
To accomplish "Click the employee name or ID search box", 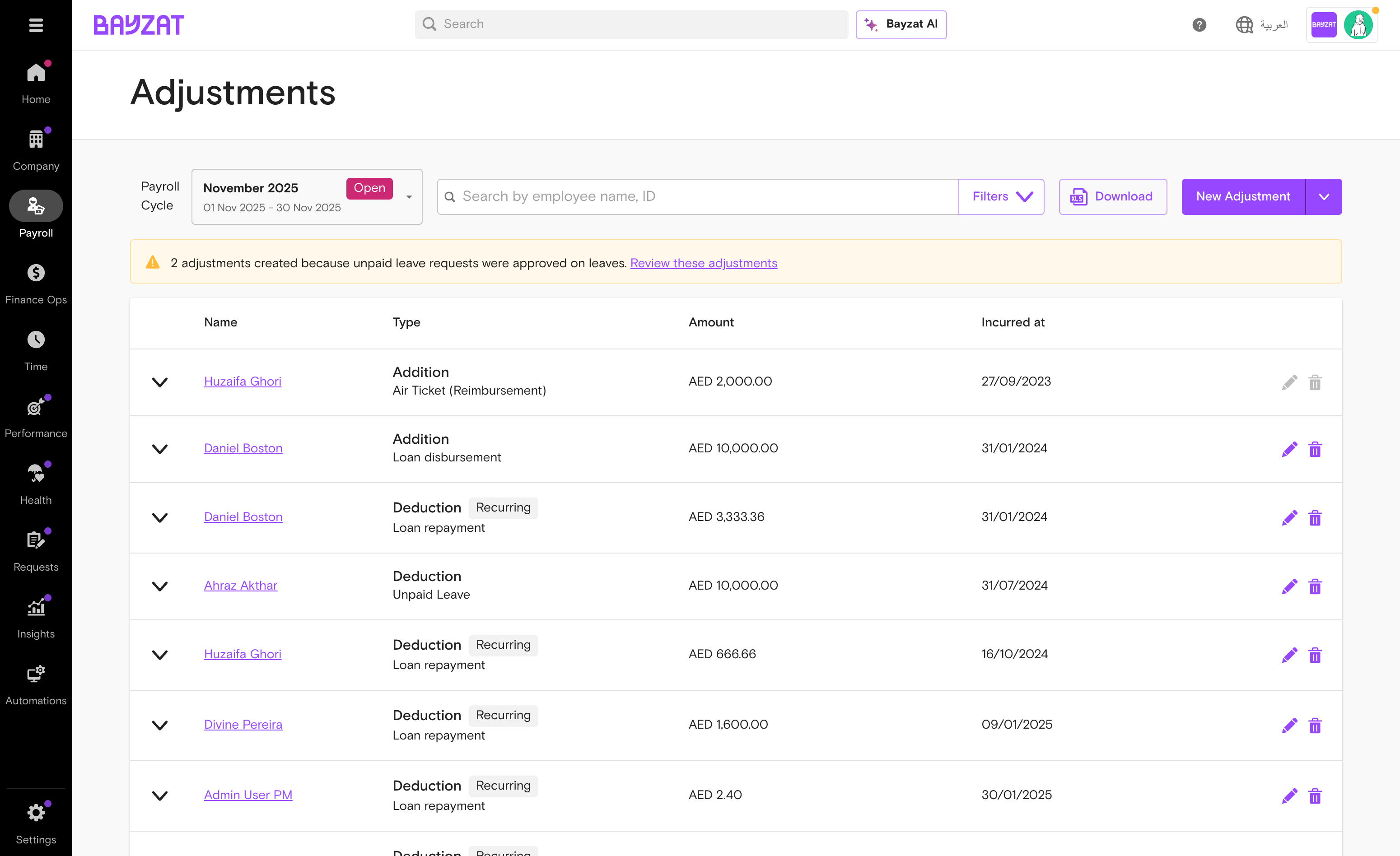I will (x=698, y=196).
